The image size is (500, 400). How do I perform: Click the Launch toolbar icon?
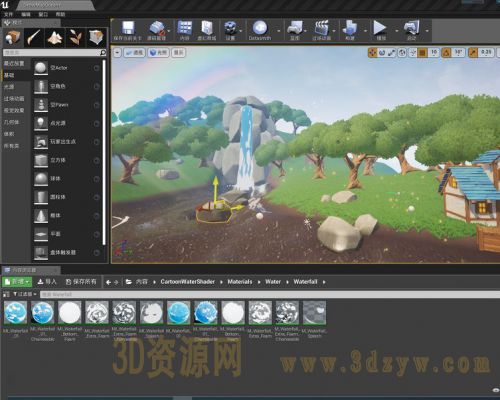click(412, 28)
